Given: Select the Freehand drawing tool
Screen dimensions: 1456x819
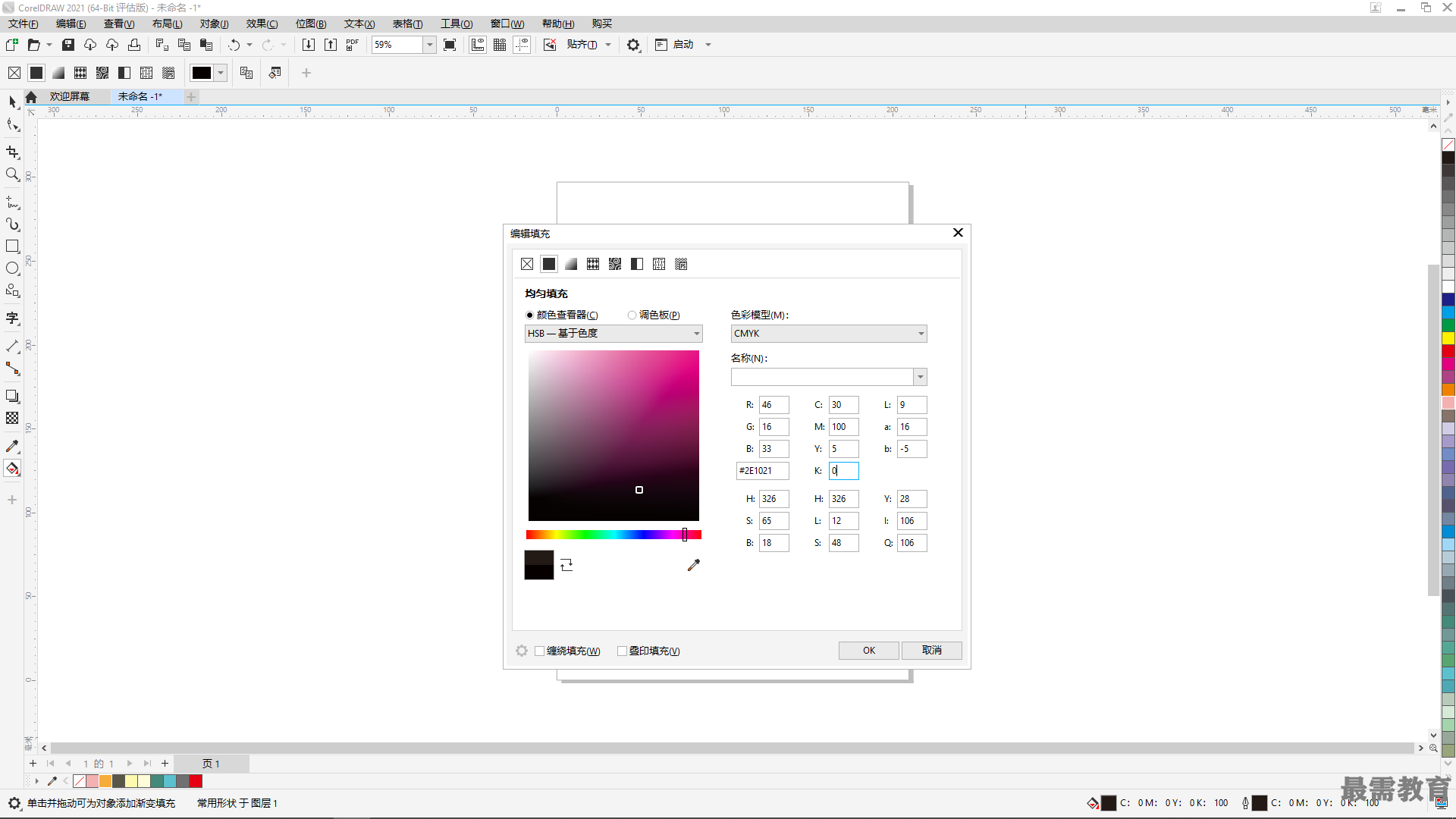Looking at the screenshot, I should click(12, 202).
